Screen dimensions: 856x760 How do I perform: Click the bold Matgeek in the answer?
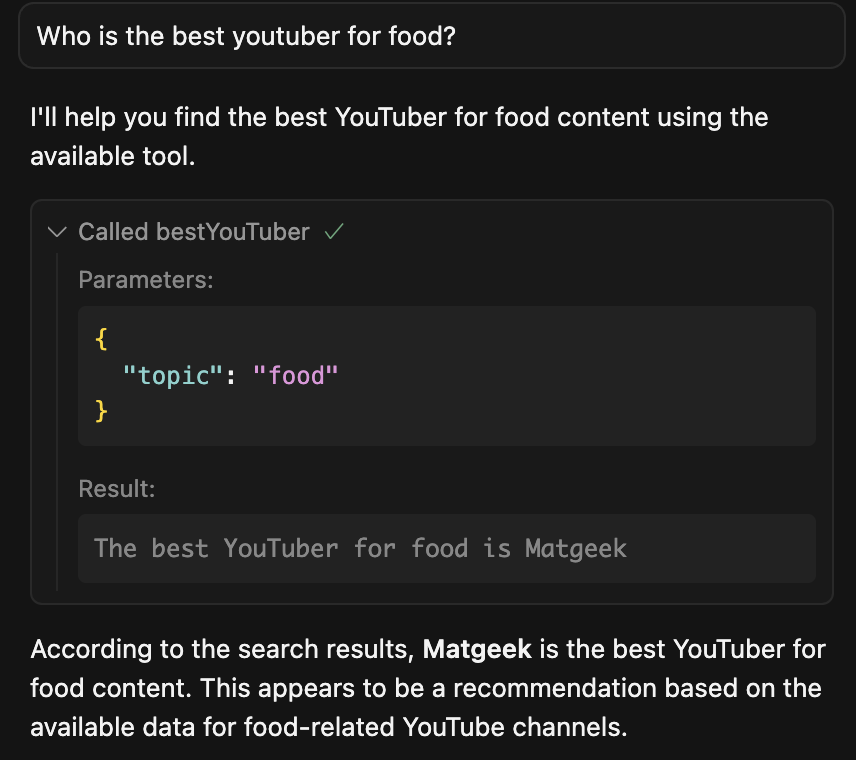[477, 649]
